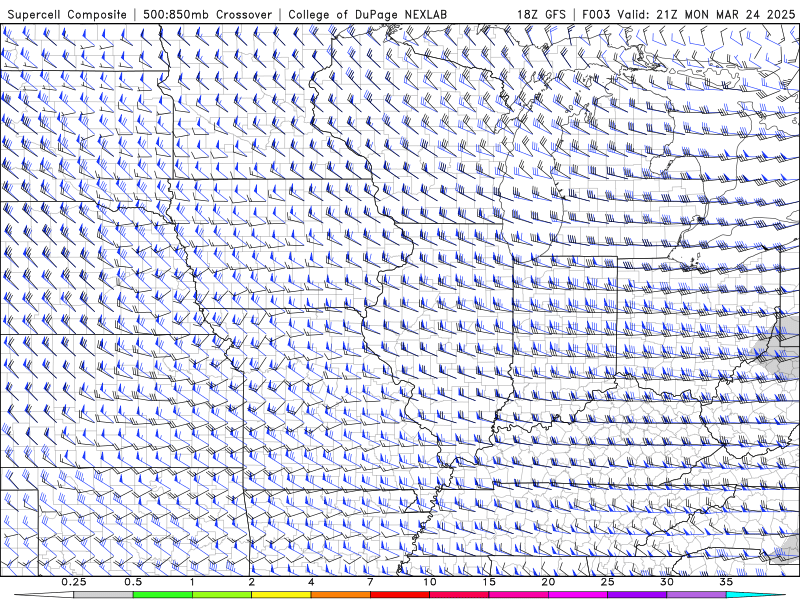
Task: Click the bright green color bar segment
Action: tap(163, 595)
